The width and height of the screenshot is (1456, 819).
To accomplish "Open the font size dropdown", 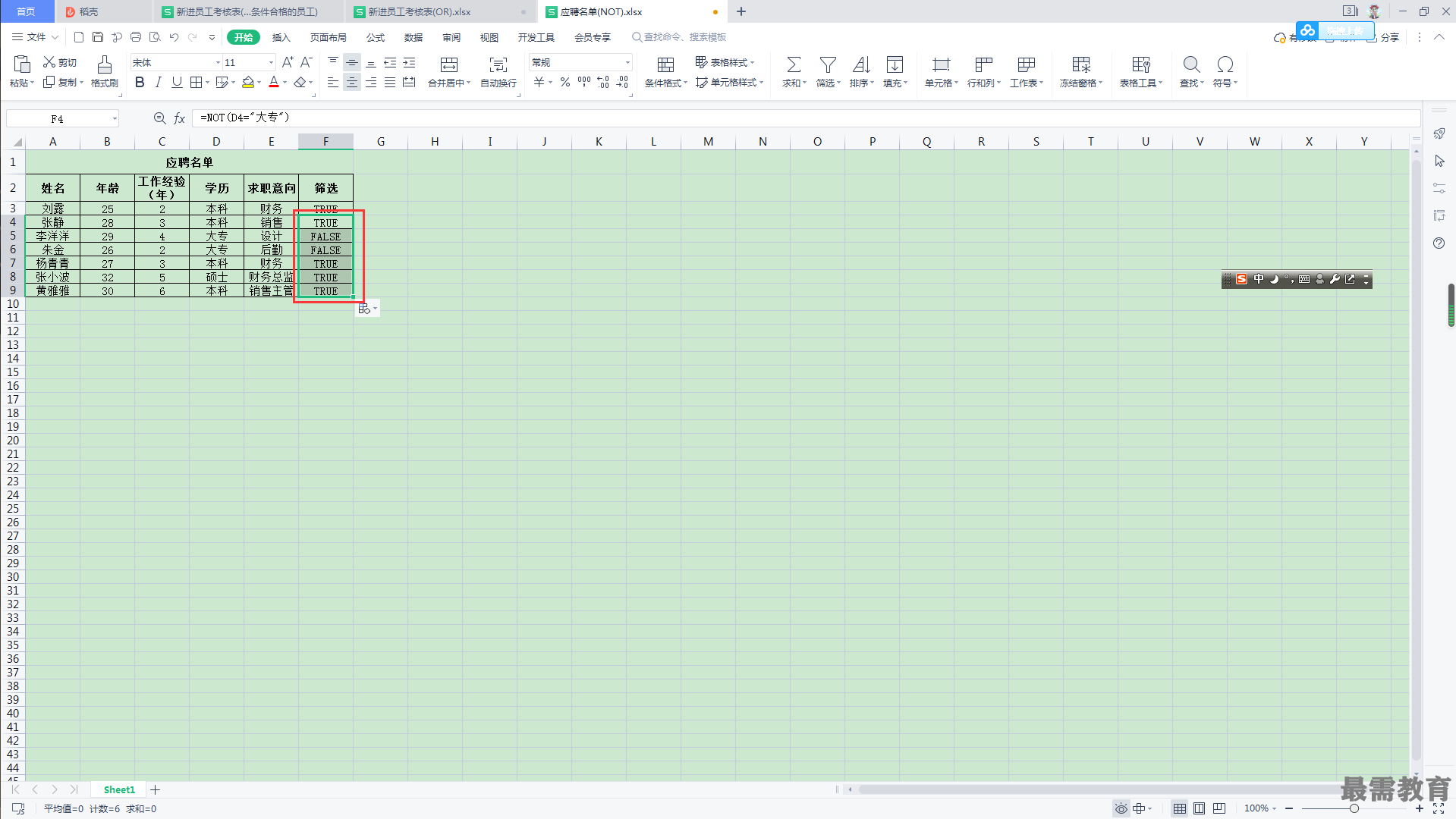I will point(271,63).
